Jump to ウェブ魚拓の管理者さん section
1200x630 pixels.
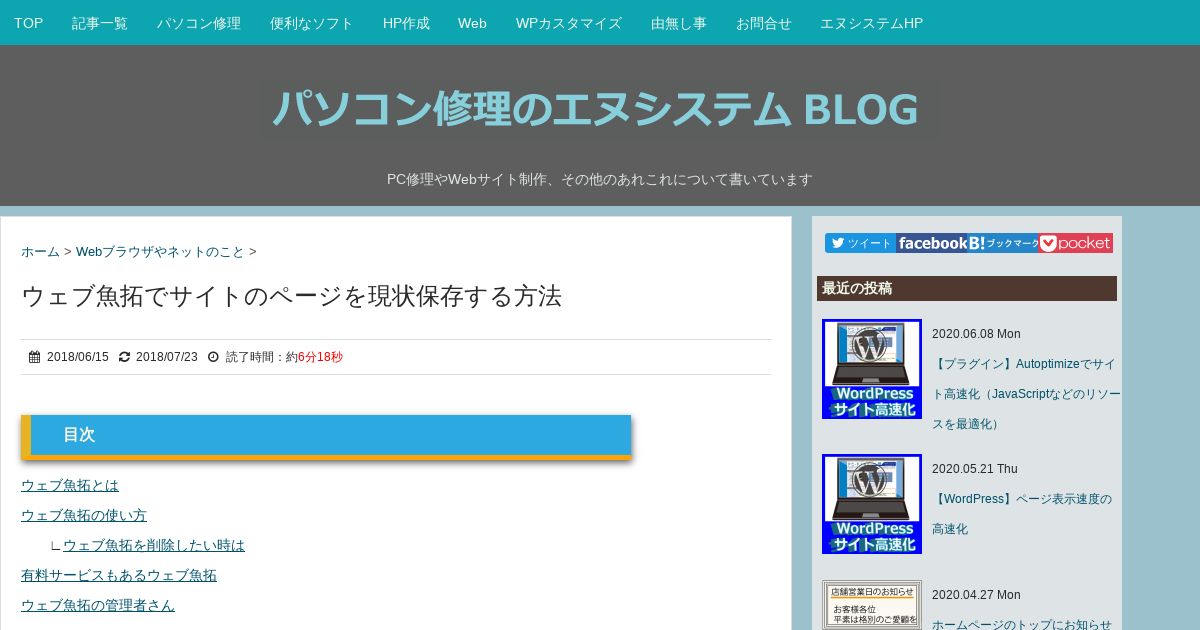coord(98,605)
